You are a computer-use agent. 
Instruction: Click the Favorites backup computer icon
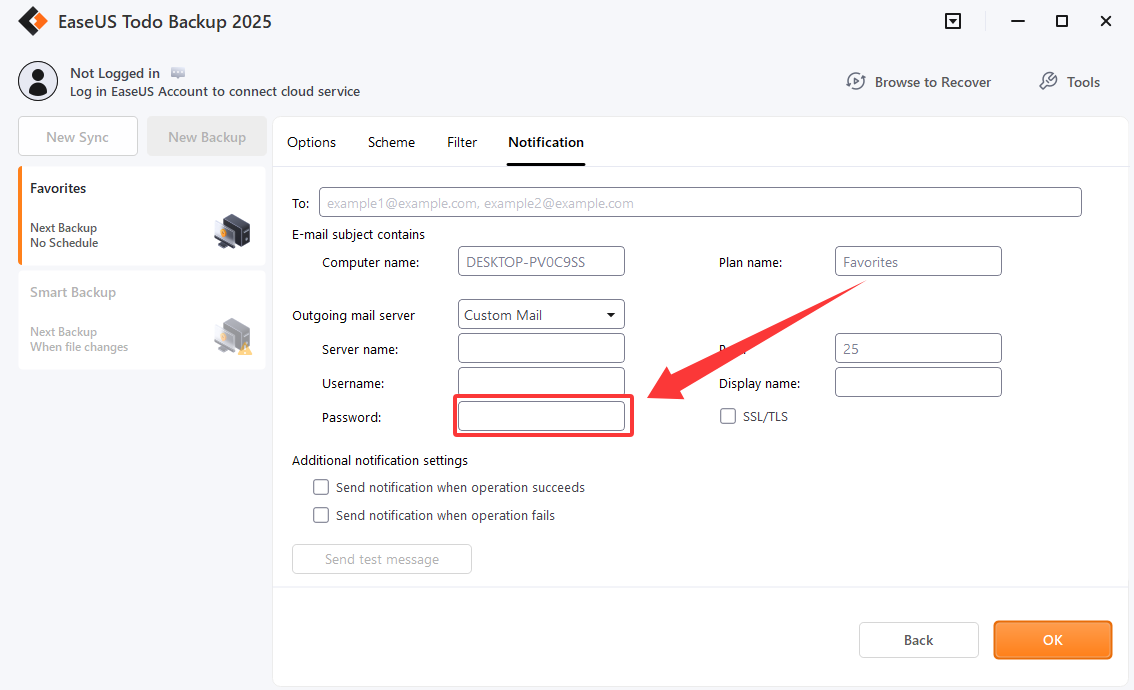pos(232,231)
